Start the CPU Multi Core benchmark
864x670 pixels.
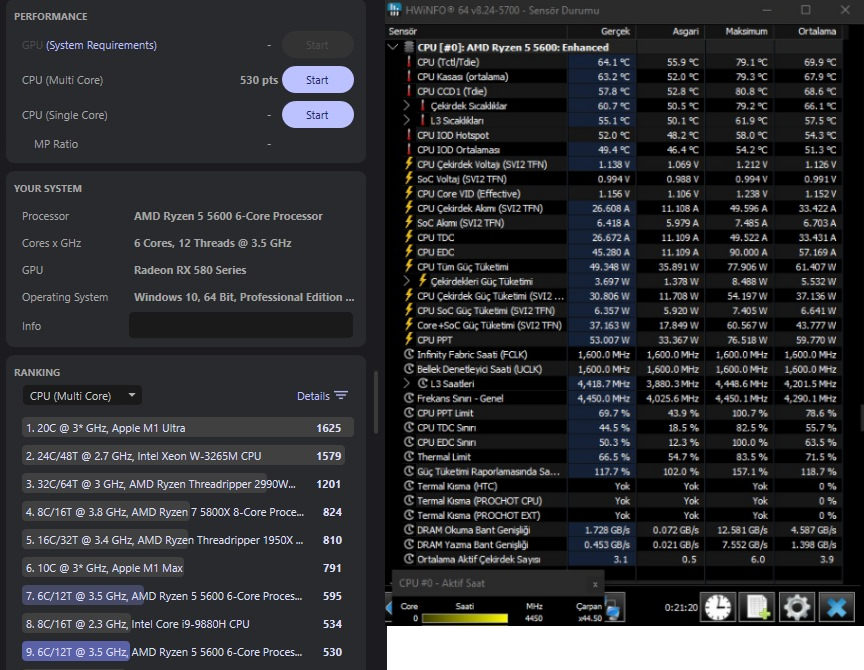pyautogui.click(x=317, y=80)
